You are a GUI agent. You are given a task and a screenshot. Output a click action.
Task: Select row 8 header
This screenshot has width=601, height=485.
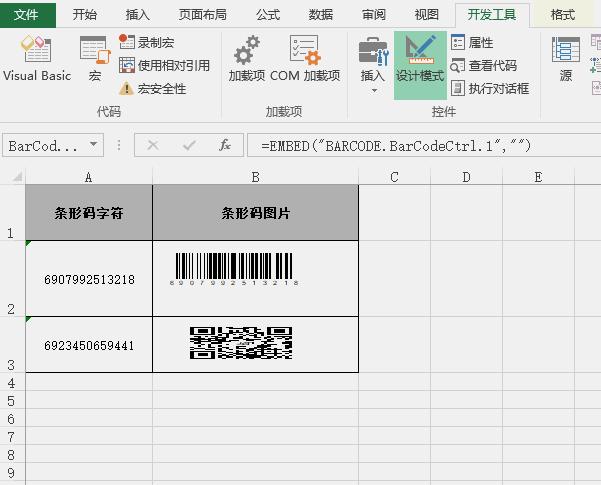pos(12,455)
